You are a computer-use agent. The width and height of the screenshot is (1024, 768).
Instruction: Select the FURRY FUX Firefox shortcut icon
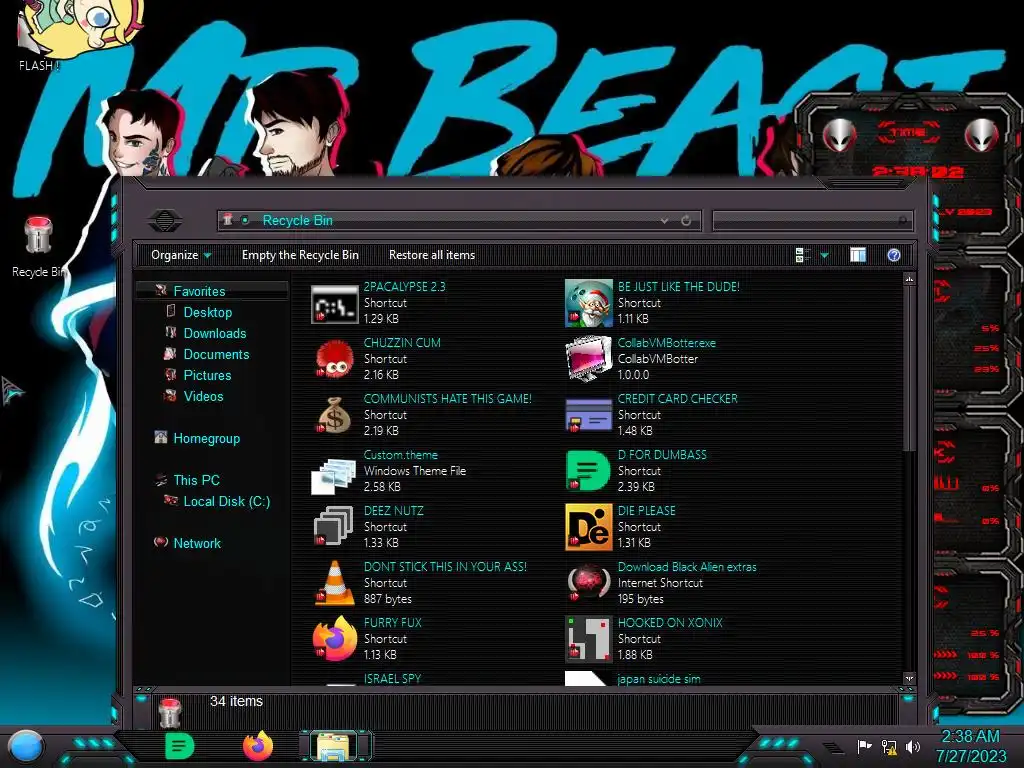[334, 638]
